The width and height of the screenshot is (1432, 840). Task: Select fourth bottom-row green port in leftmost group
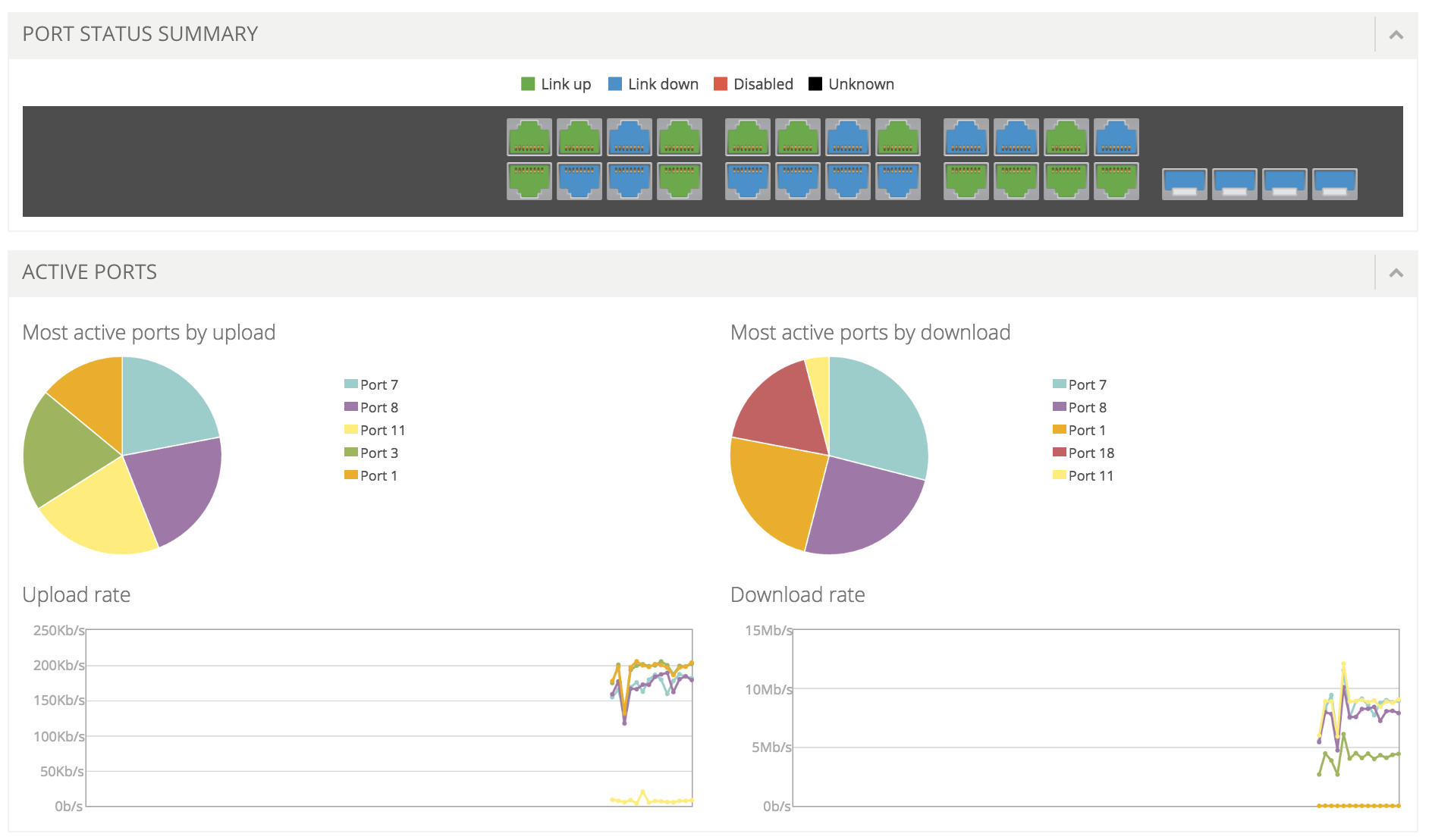coord(680,181)
